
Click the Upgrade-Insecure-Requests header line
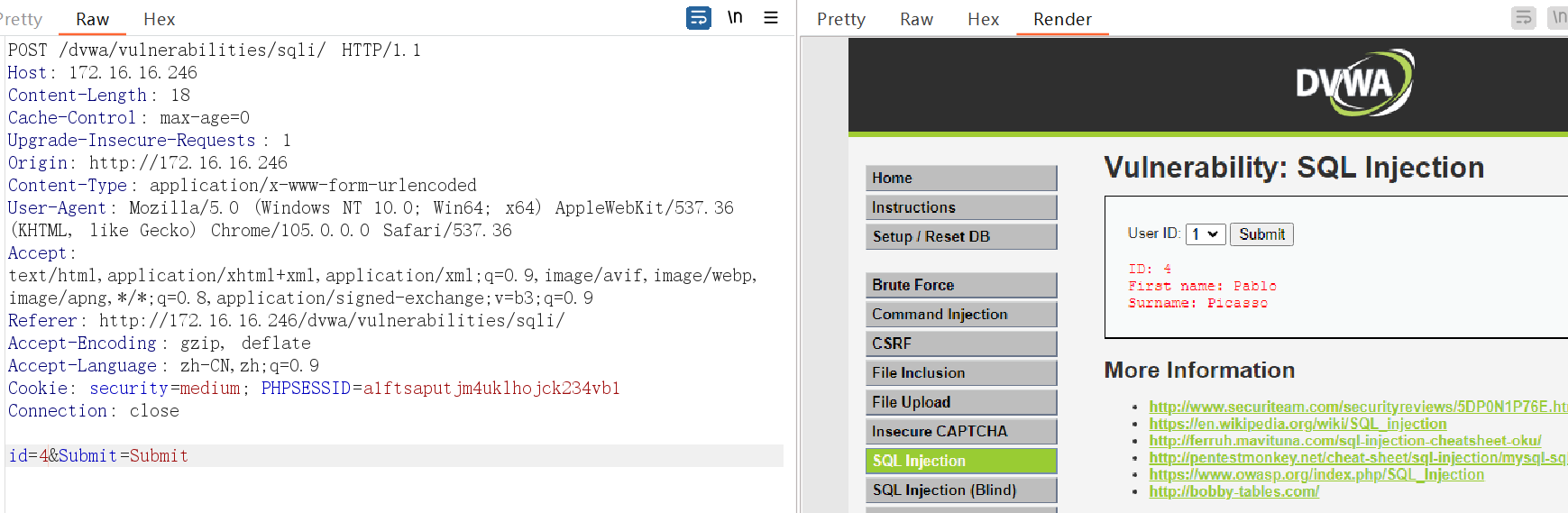pos(150,140)
